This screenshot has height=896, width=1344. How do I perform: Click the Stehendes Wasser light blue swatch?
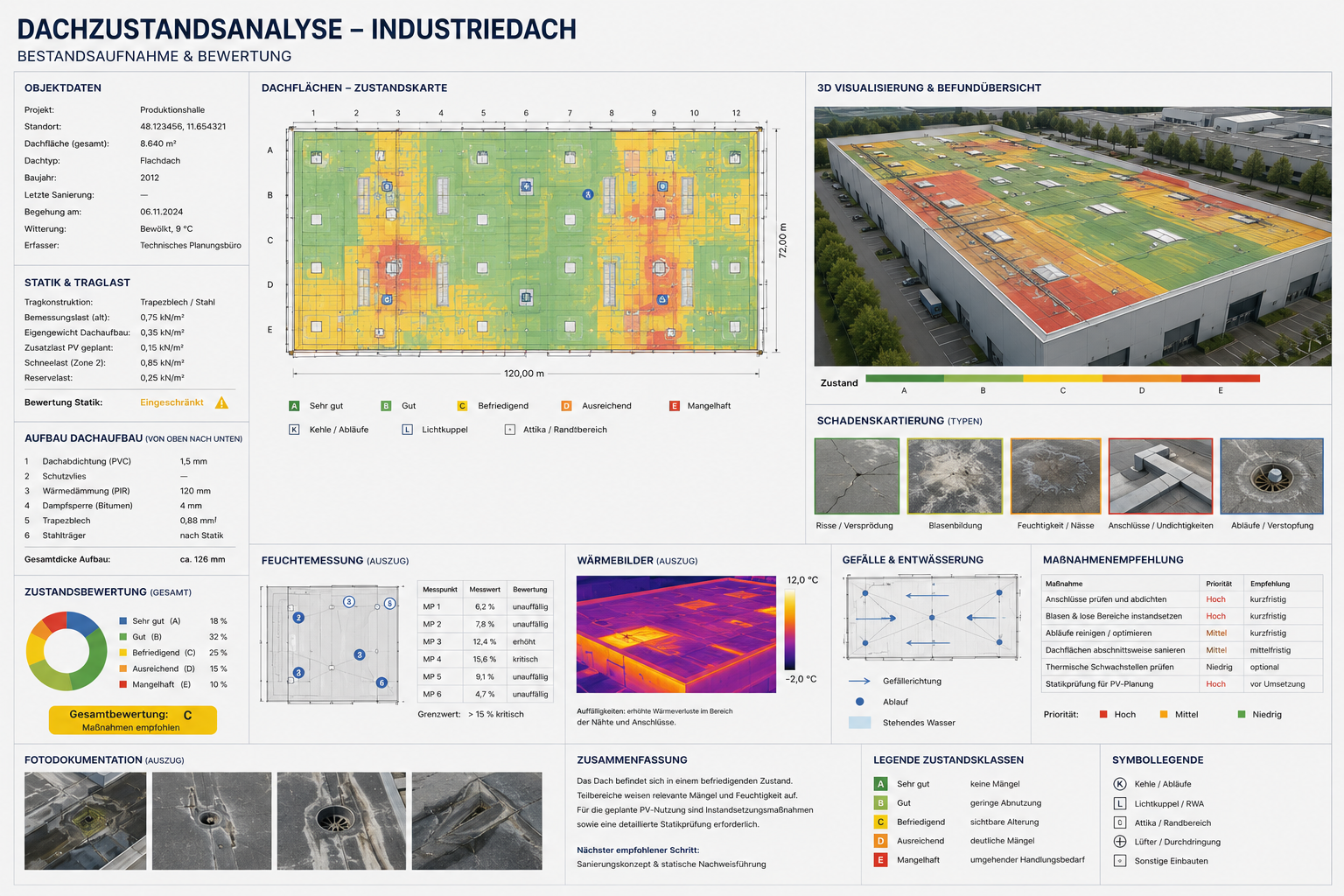pos(859,723)
